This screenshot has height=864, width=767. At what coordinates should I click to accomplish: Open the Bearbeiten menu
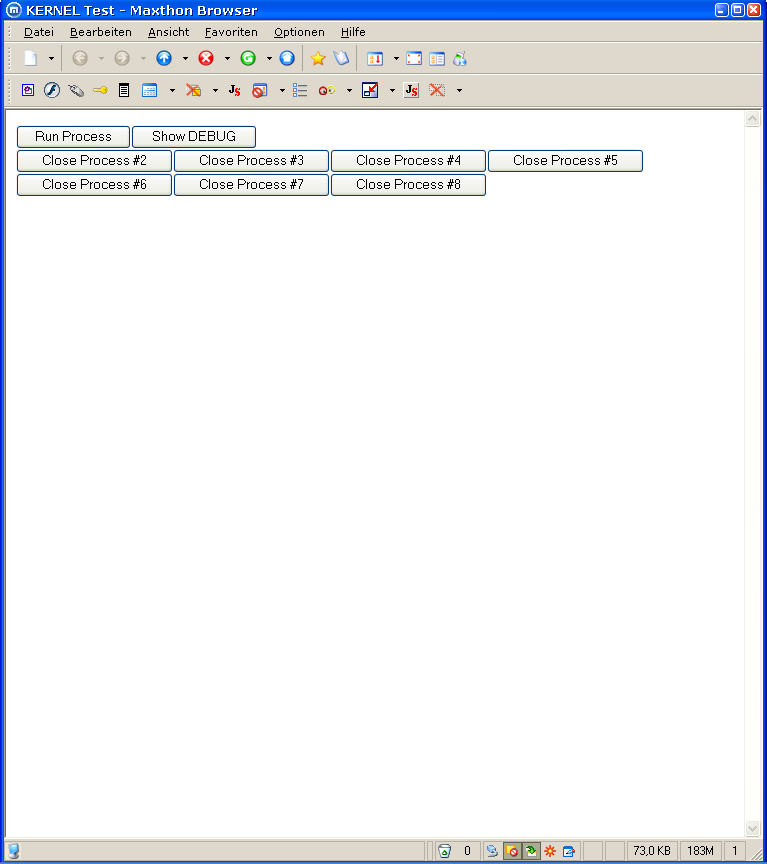(x=101, y=32)
